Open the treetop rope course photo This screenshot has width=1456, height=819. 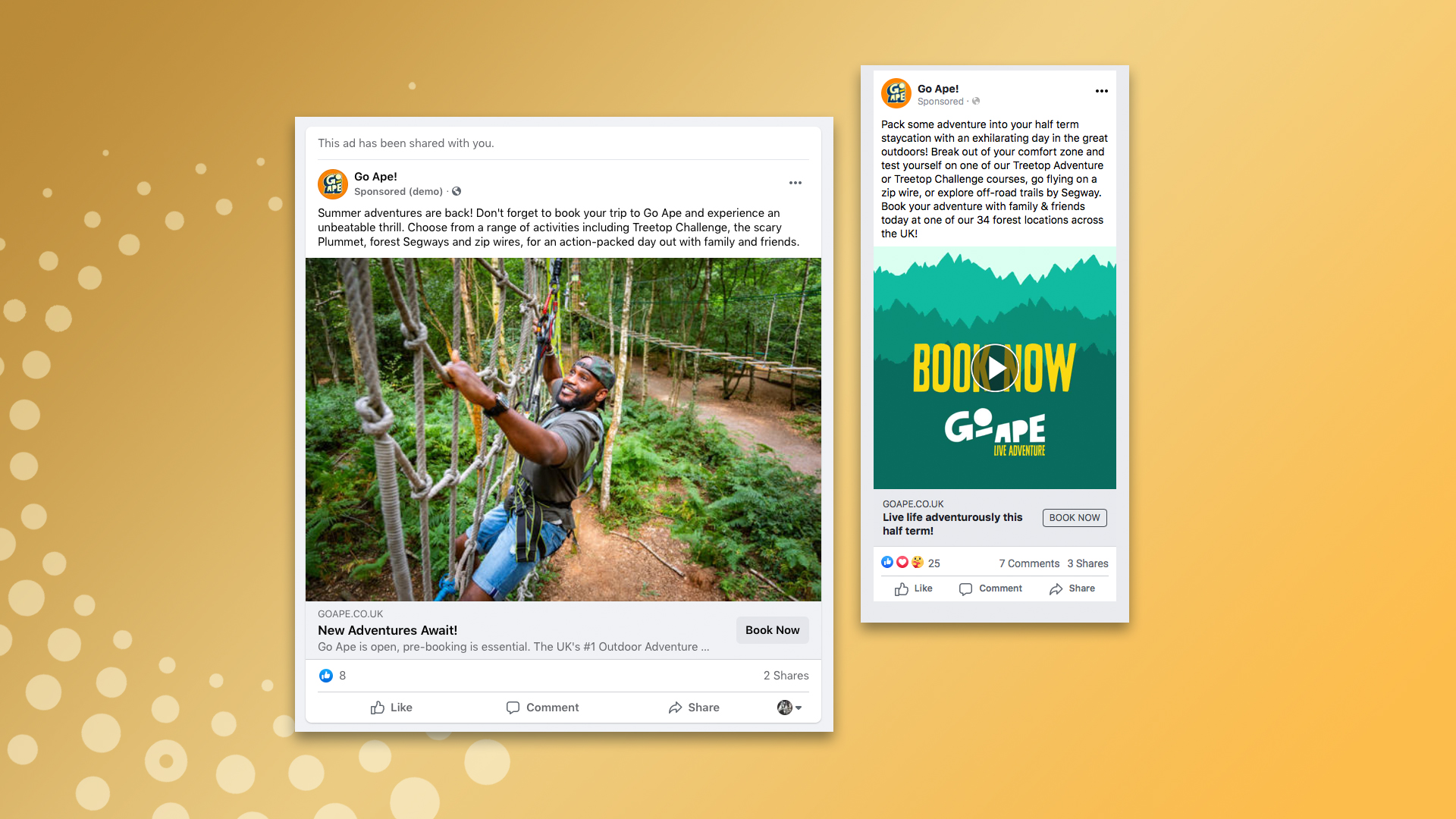pyautogui.click(x=563, y=430)
